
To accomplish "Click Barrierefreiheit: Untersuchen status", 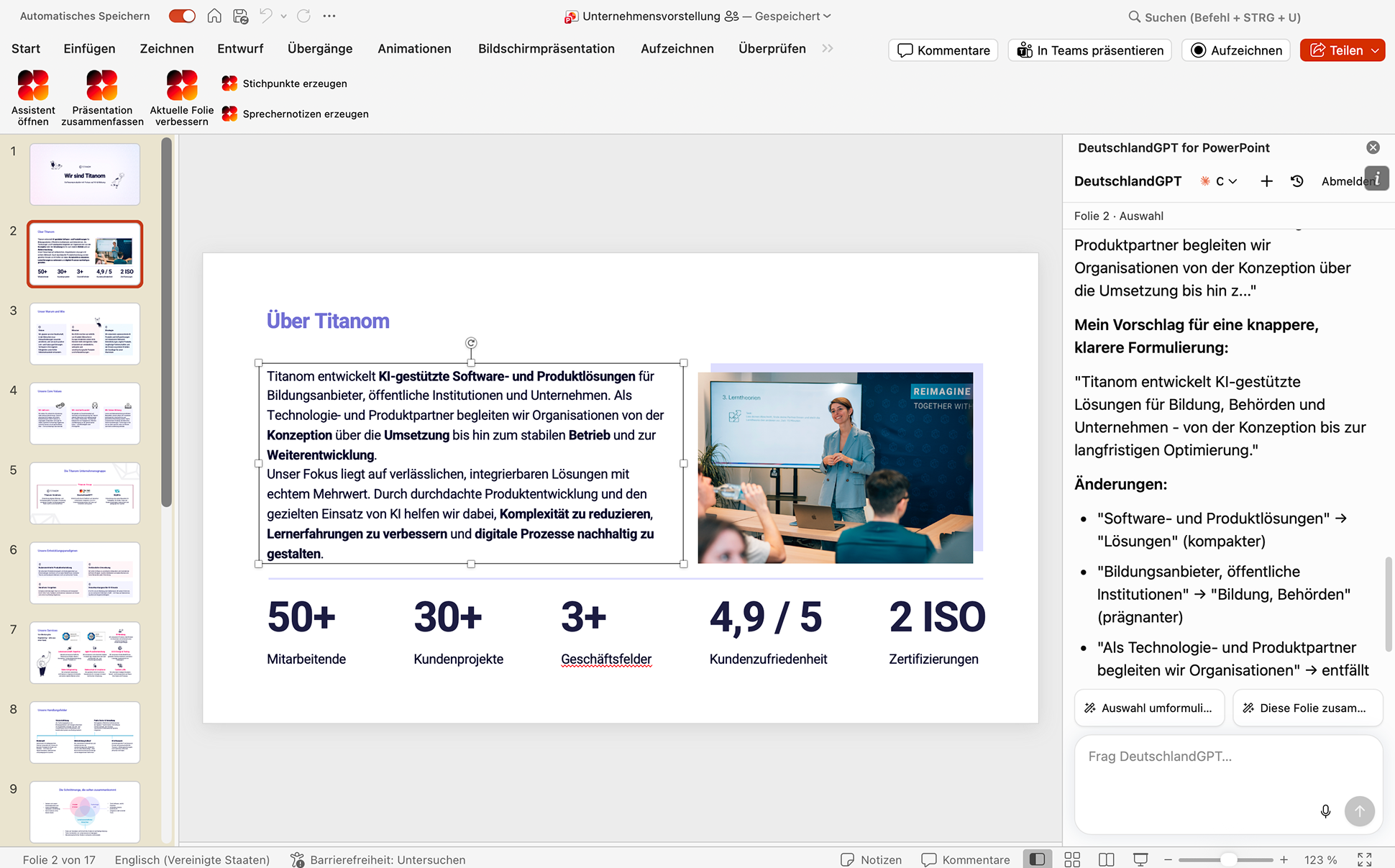I will pyautogui.click(x=378, y=859).
